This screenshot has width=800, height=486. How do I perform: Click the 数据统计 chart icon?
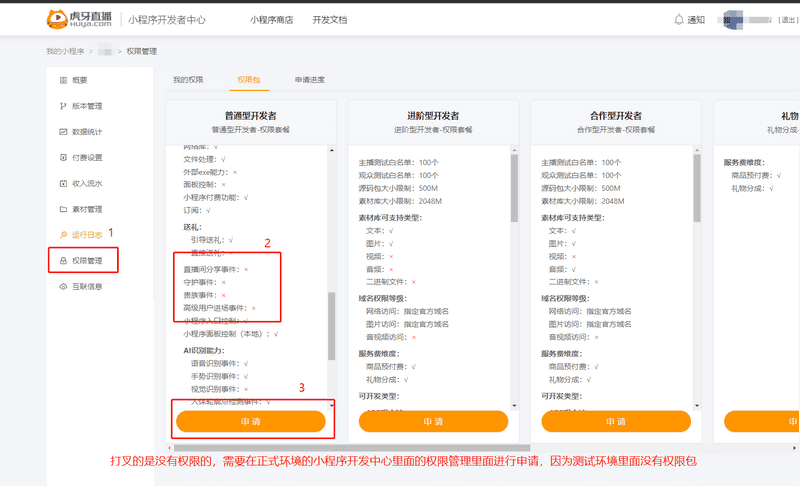[63, 132]
